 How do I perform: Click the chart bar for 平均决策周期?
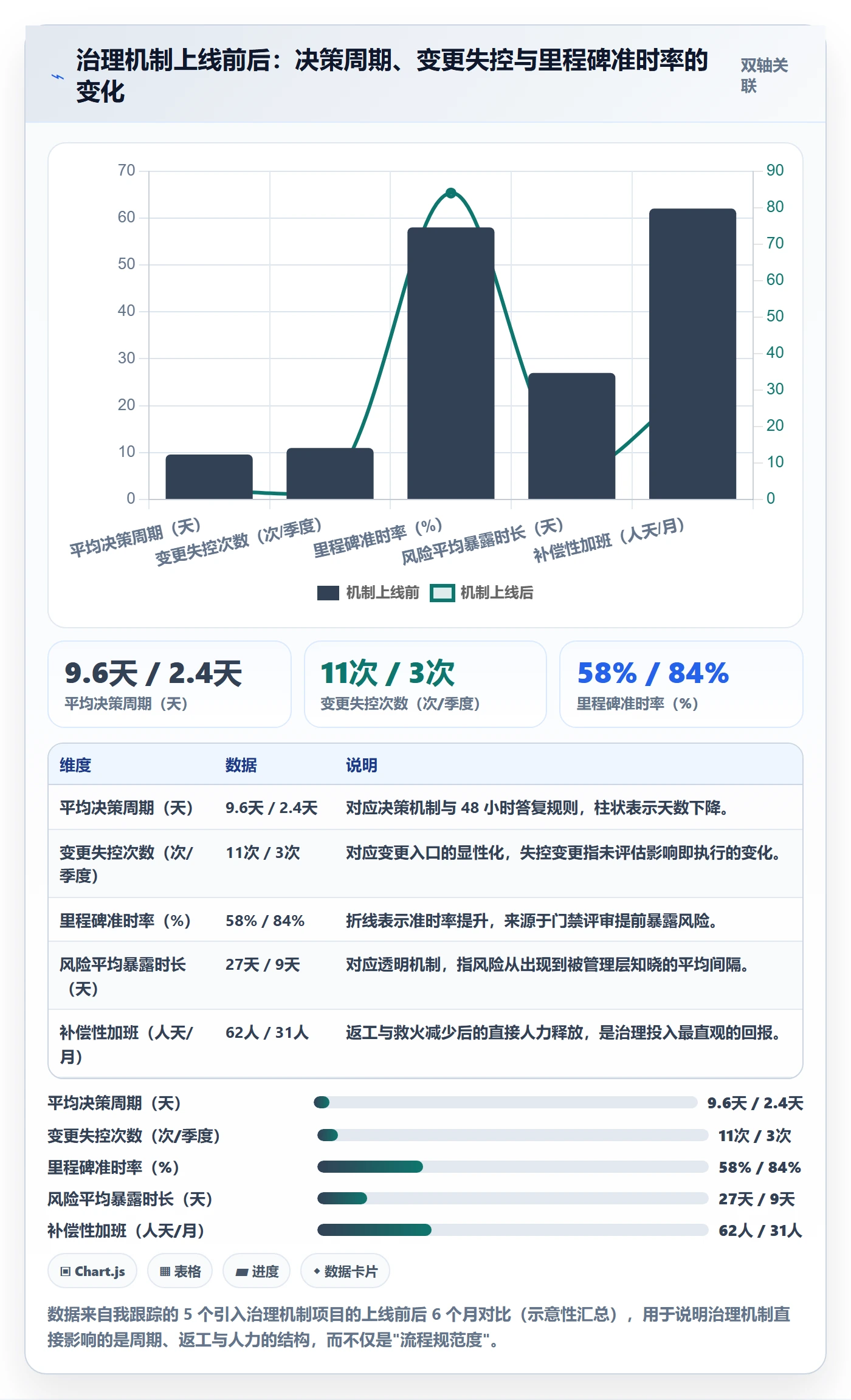tap(209, 477)
